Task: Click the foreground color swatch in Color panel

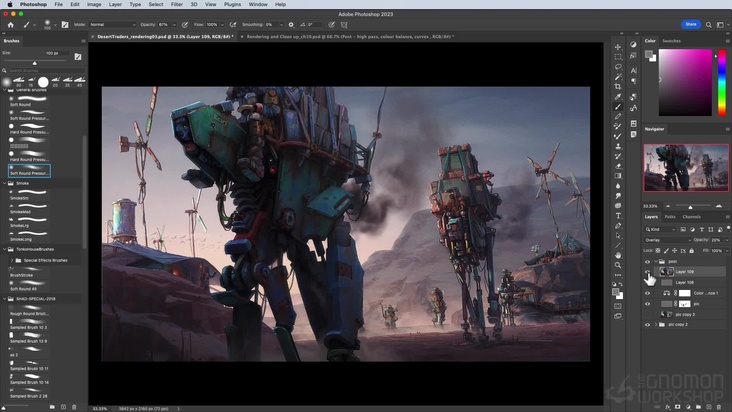Action: (648, 54)
